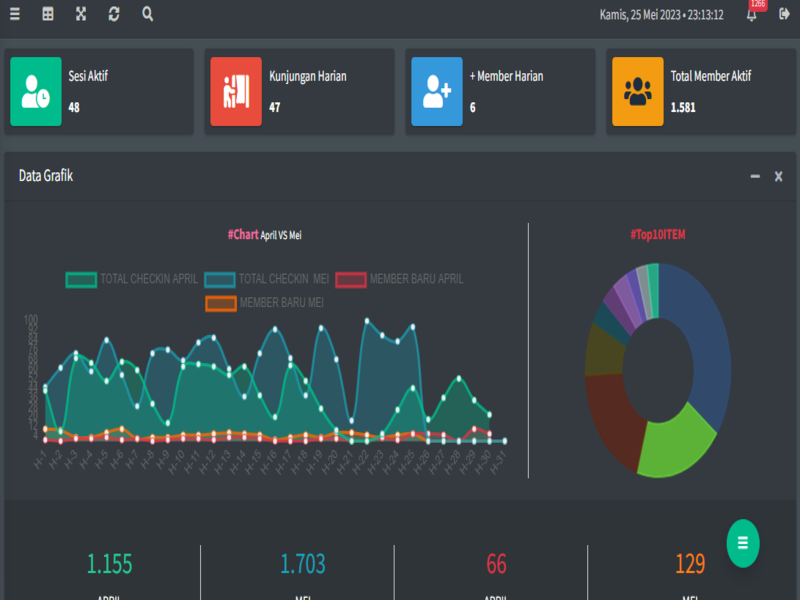Toggle TOTAL CHECKIN MEI legend series
The height and width of the screenshot is (600, 800).
pyautogui.click(x=267, y=279)
